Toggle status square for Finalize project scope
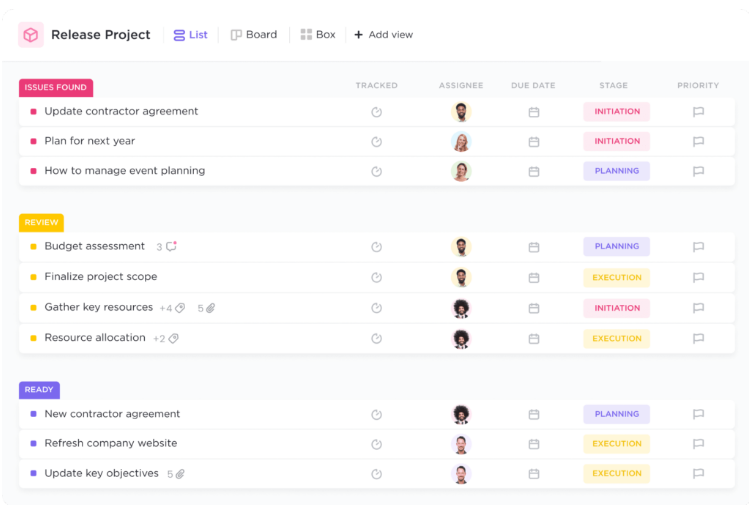The width and height of the screenshot is (749, 505). click(x=33, y=277)
